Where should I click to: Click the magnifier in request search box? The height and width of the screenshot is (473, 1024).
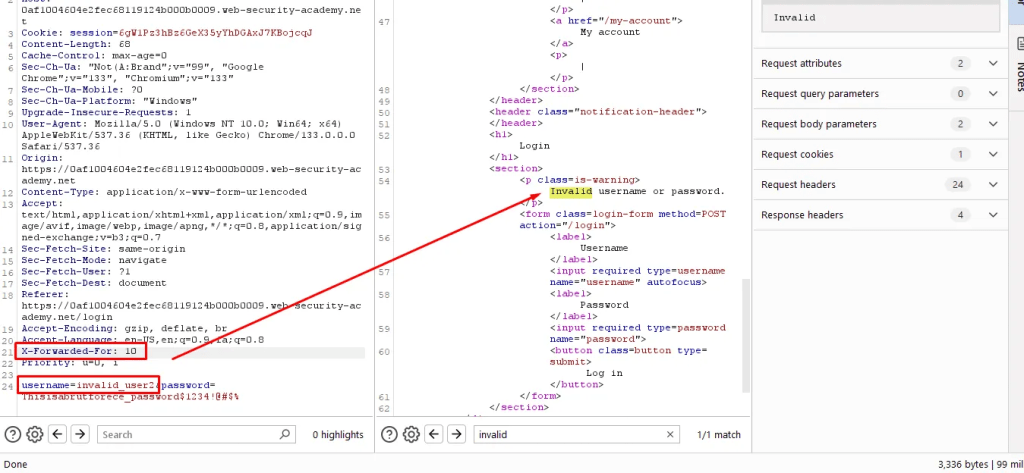(x=284, y=434)
